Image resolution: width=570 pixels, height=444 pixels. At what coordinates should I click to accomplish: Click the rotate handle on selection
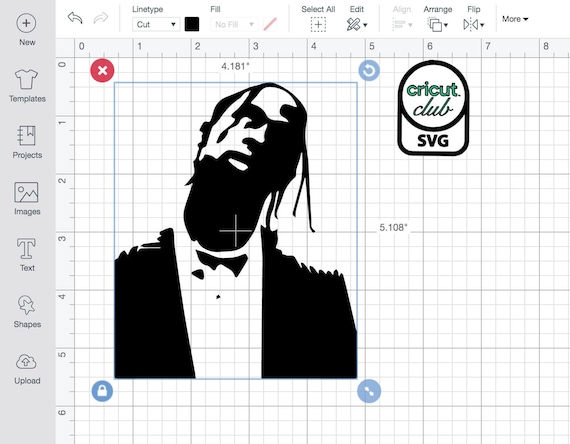(x=369, y=71)
